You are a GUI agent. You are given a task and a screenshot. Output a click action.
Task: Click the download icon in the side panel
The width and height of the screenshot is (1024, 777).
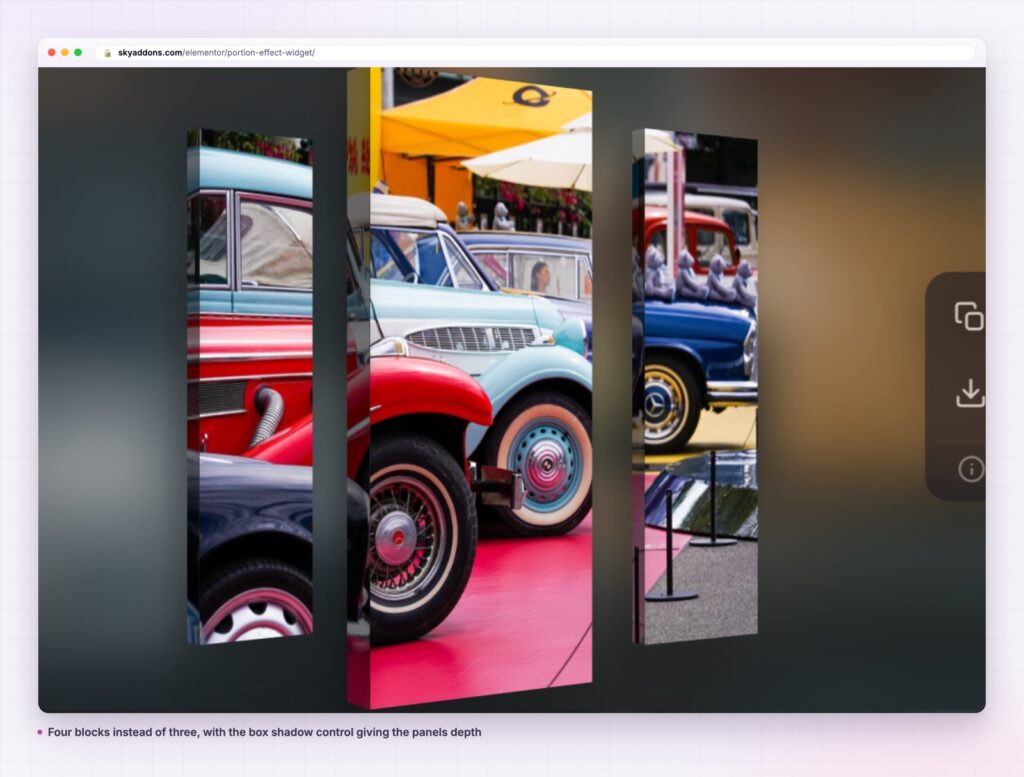pyautogui.click(x=970, y=393)
